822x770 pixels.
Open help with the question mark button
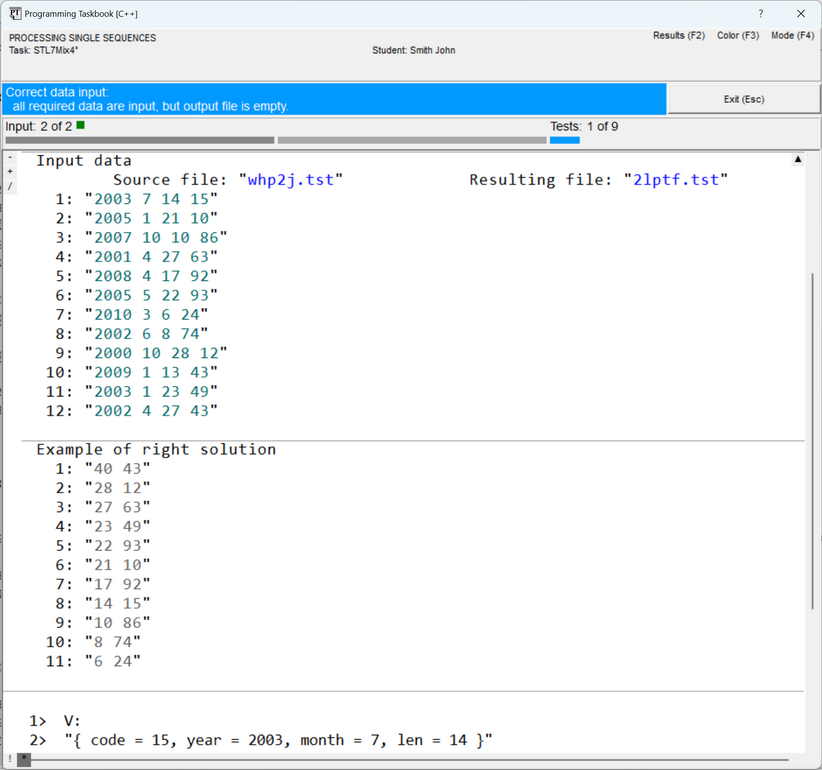(x=760, y=13)
